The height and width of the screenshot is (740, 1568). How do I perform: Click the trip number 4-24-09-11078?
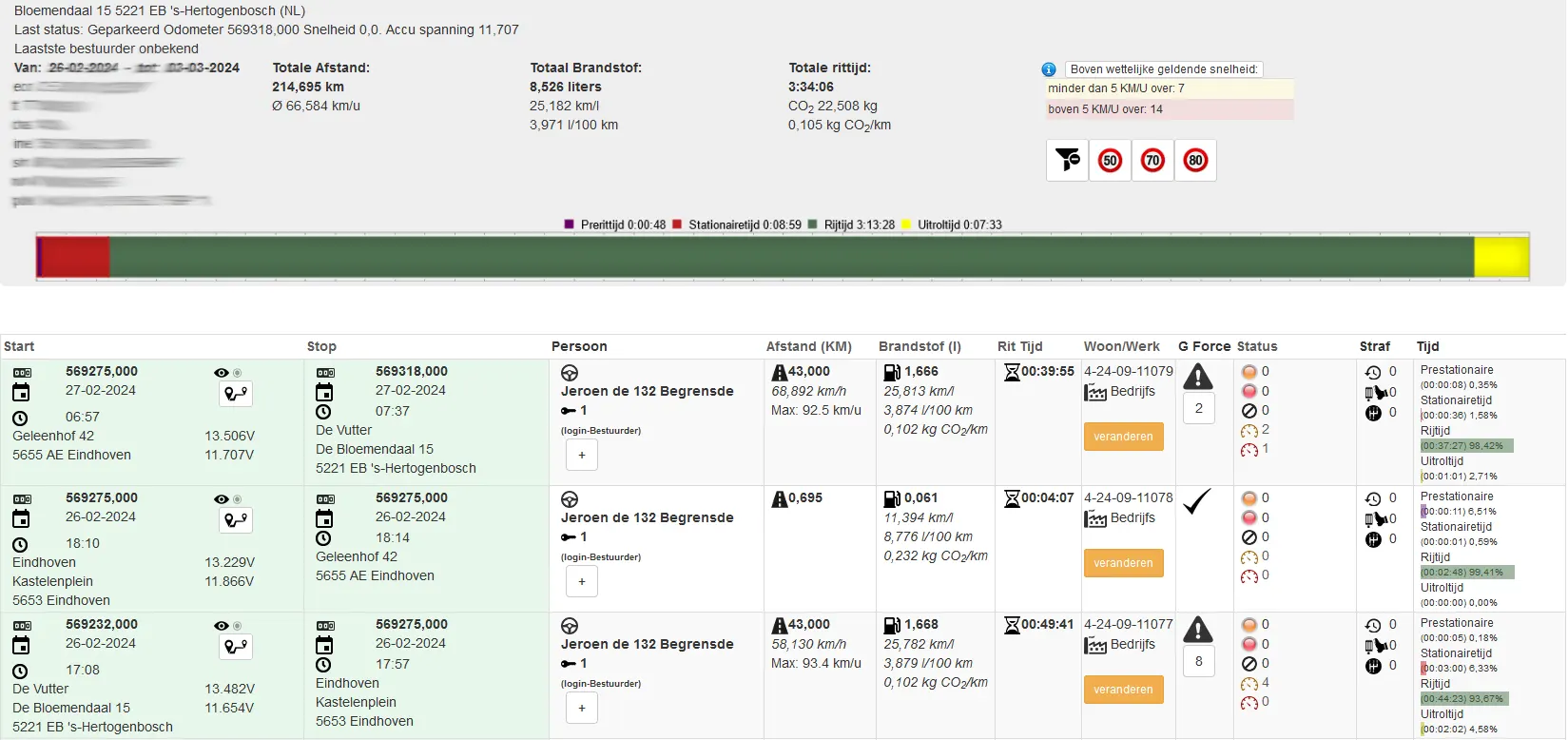coord(1129,497)
